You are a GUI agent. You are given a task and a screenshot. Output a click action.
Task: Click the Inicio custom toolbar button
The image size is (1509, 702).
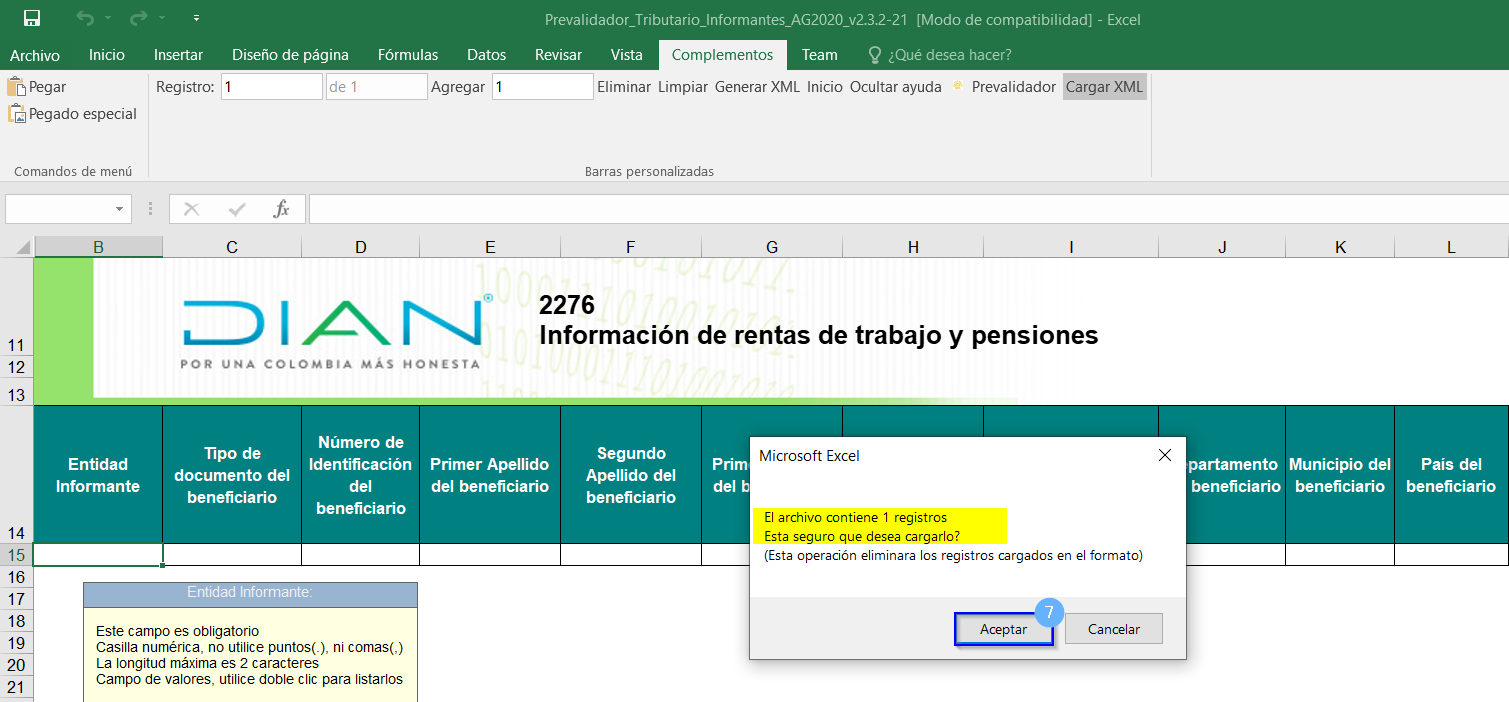(825, 87)
